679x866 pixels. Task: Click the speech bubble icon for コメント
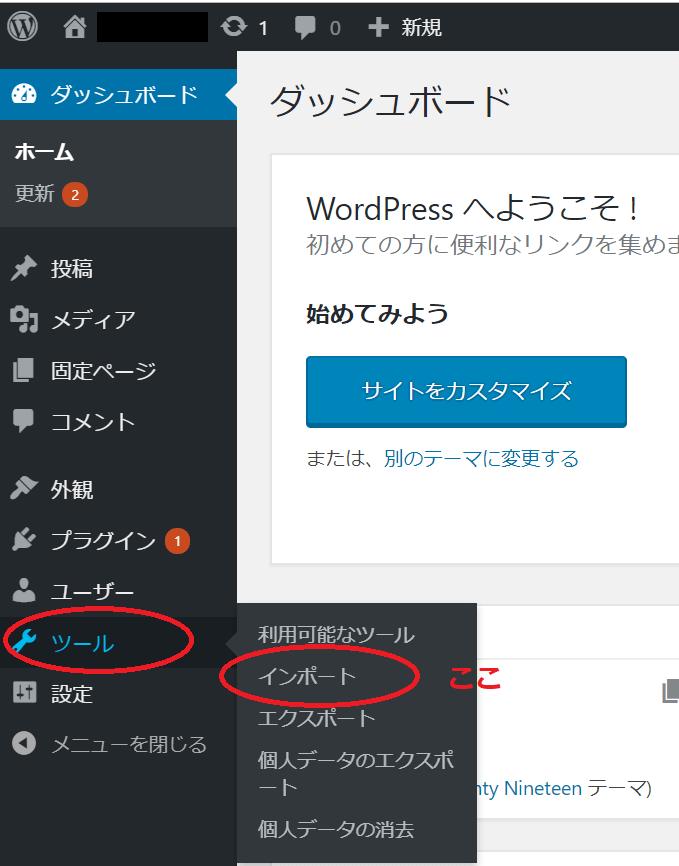pos(23,421)
